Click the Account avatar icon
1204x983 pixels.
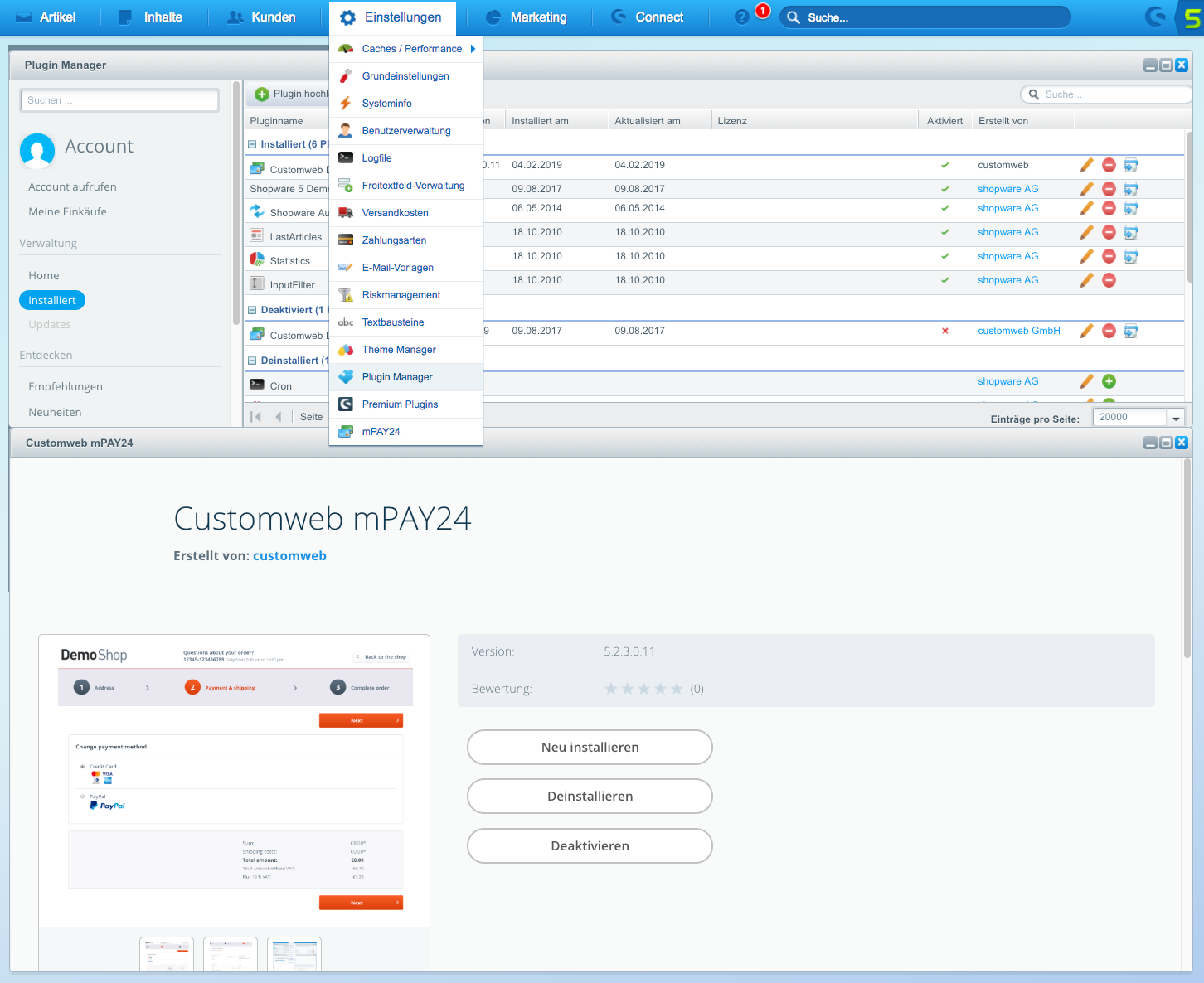tap(37, 150)
